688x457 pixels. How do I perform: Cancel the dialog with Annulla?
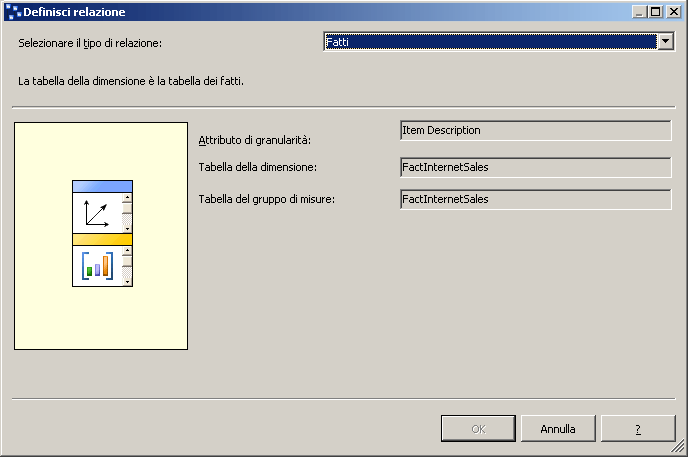tap(558, 429)
